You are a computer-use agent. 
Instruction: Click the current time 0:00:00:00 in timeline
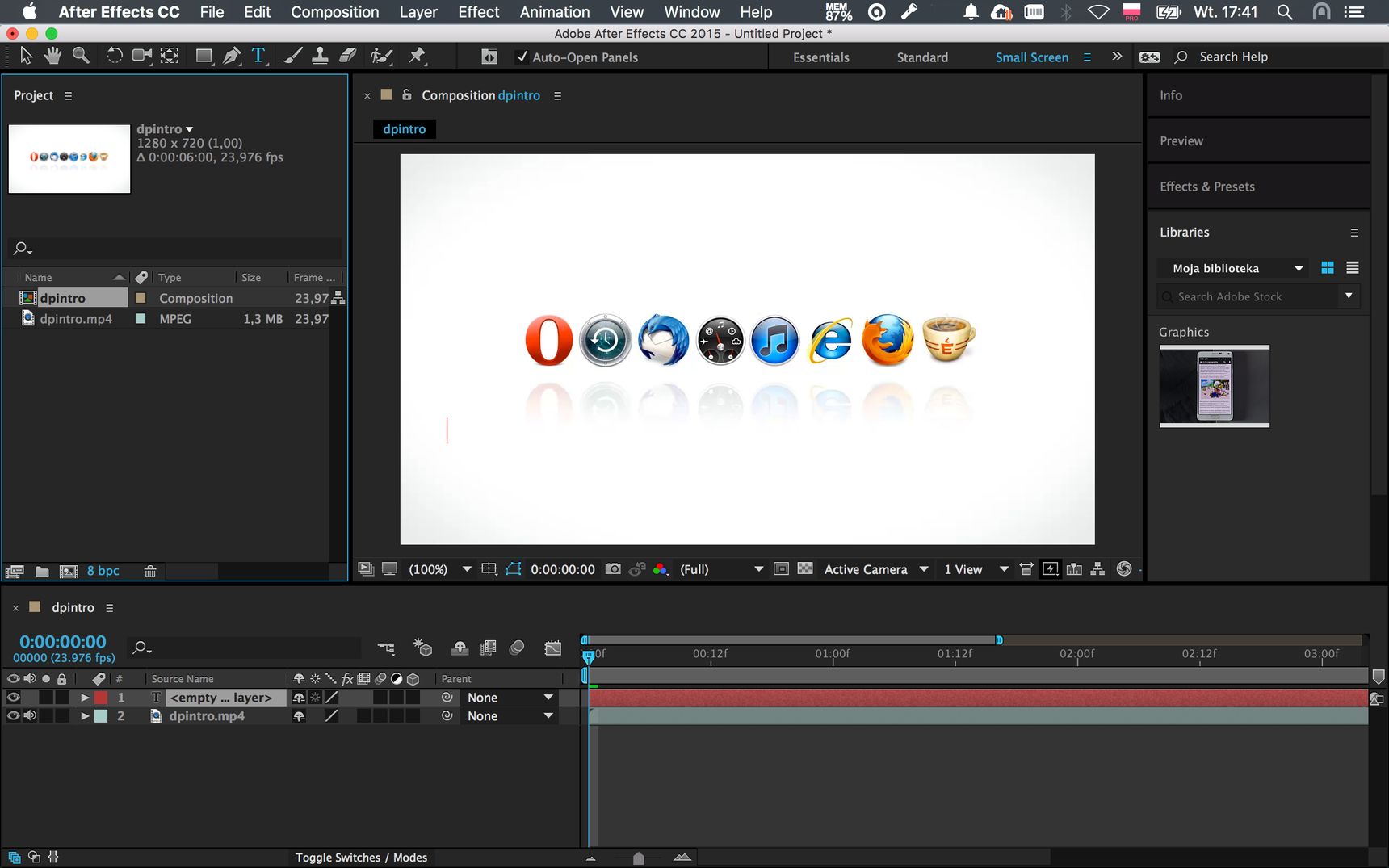[x=63, y=642]
